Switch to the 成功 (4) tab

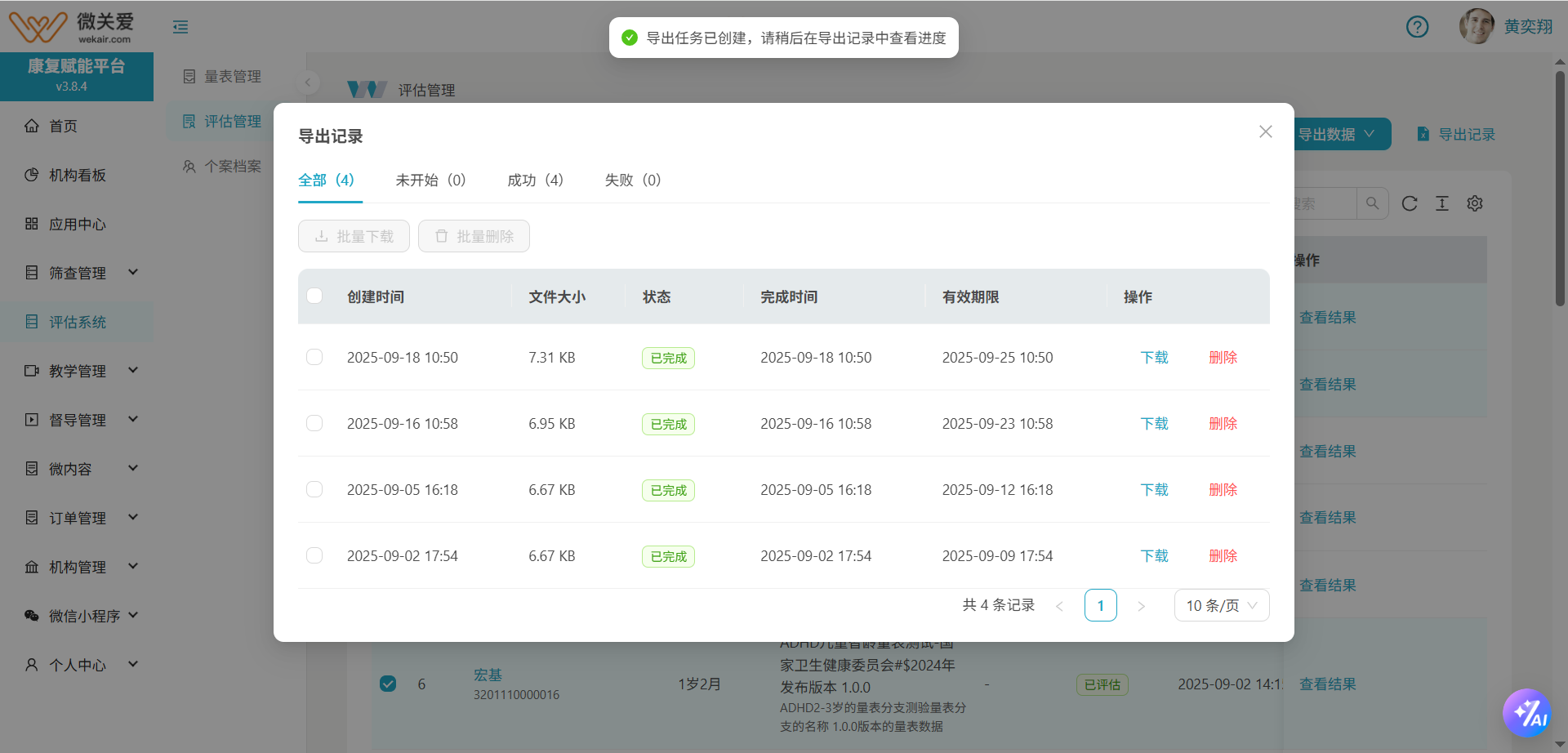click(x=535, y=180)
